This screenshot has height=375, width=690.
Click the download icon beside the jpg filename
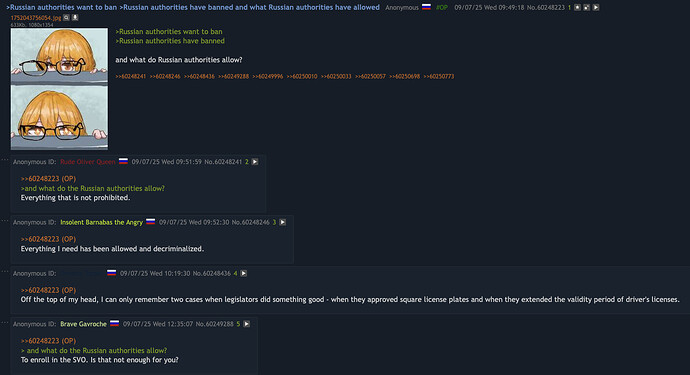75,18
